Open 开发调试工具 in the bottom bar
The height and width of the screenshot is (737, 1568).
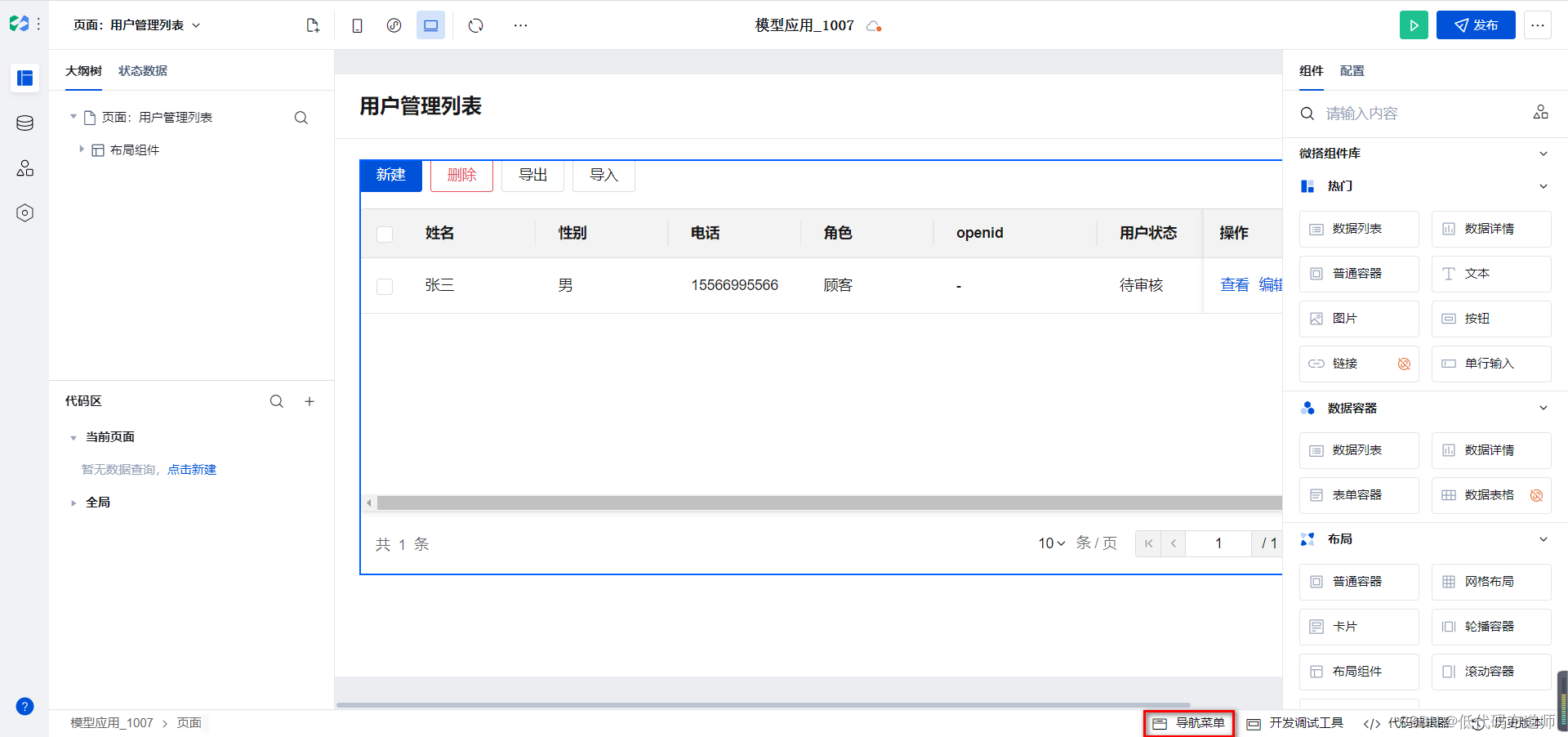(1295, 723)
